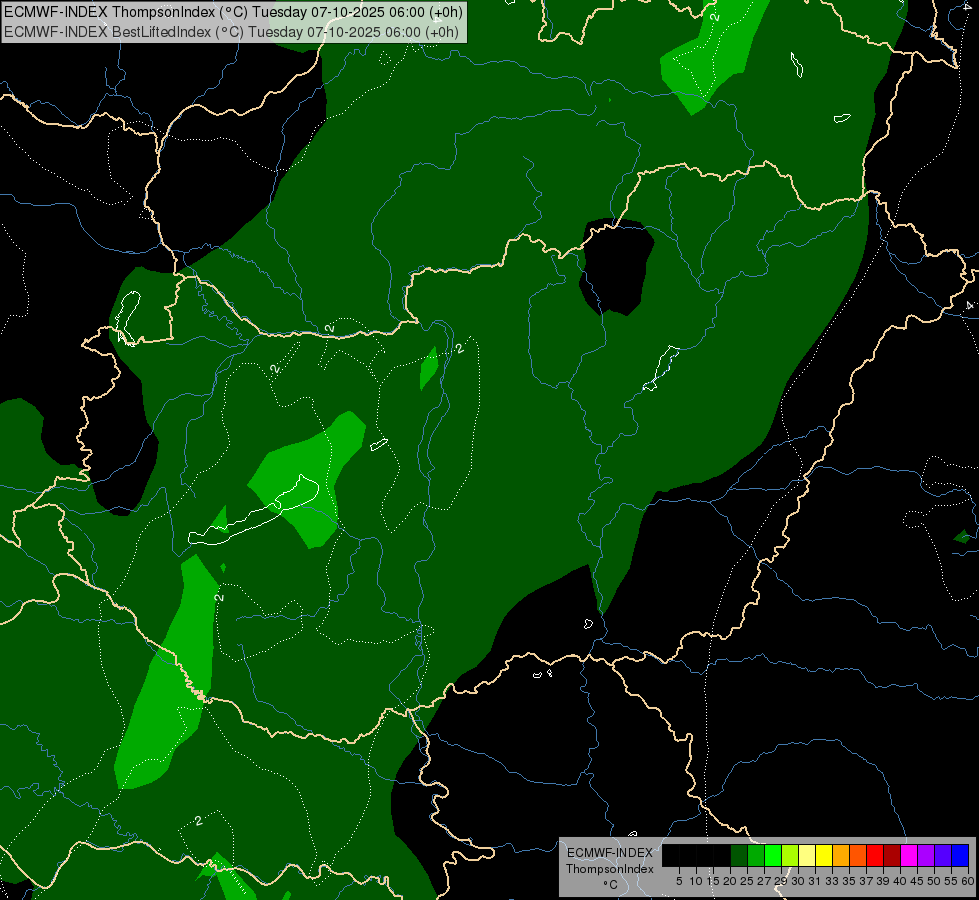Click the legend tick value 39
This screenshot has height=900, width=979.
point(883,881)
